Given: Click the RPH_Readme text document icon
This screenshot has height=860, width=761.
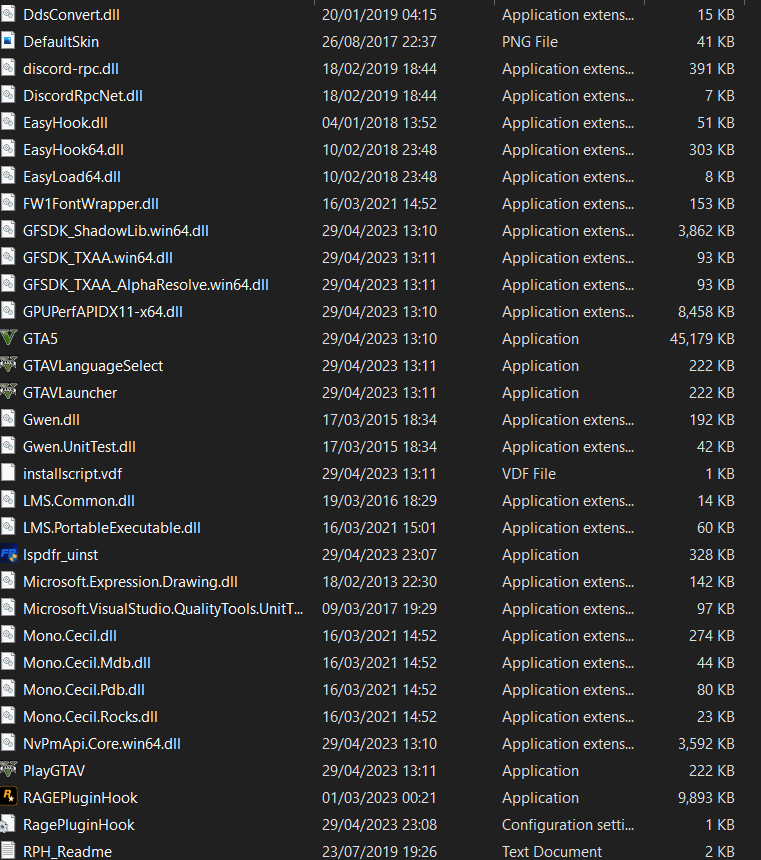Looking at the screenshot, I should pos(8,851).
